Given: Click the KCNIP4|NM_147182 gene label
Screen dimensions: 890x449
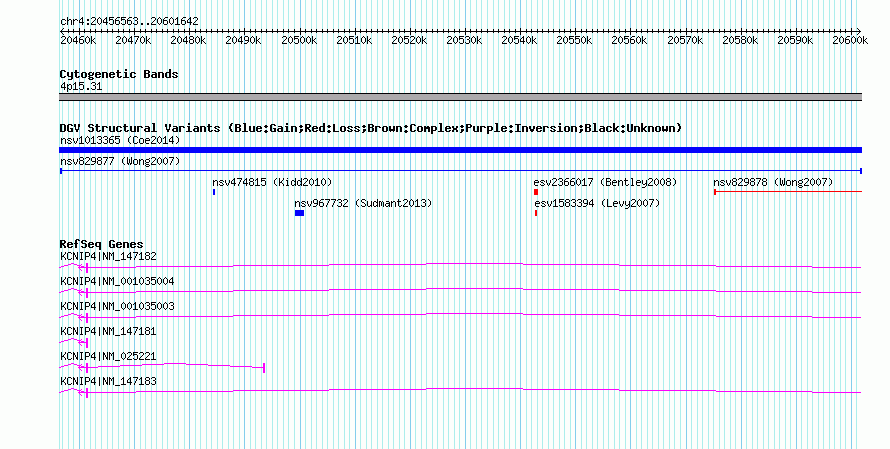Looking at the screenshot, I should [108, 257].
